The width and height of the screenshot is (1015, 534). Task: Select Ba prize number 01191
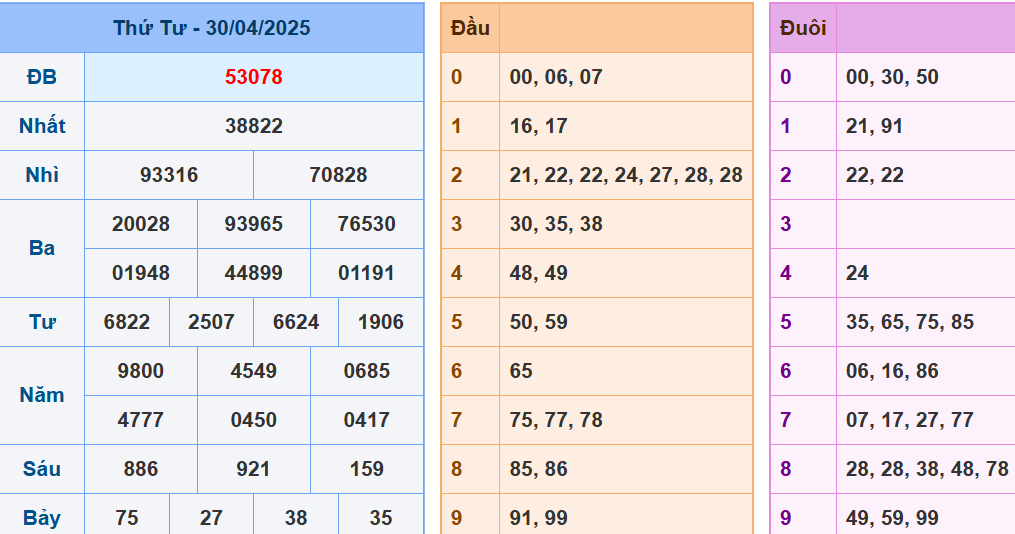(x=366, y=273)
